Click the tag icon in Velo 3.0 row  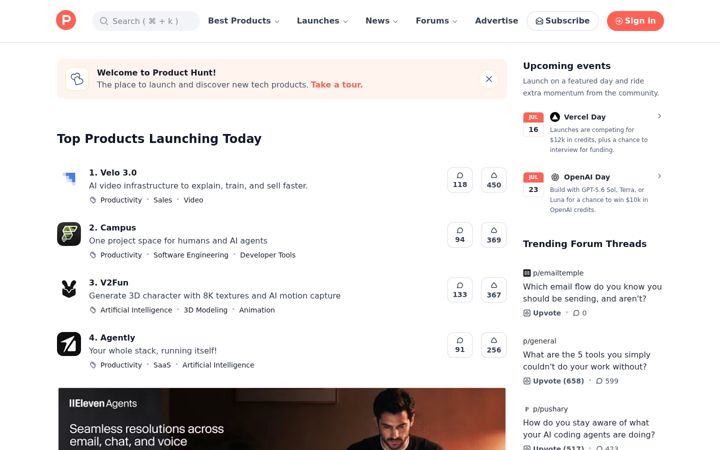[93, 200]
